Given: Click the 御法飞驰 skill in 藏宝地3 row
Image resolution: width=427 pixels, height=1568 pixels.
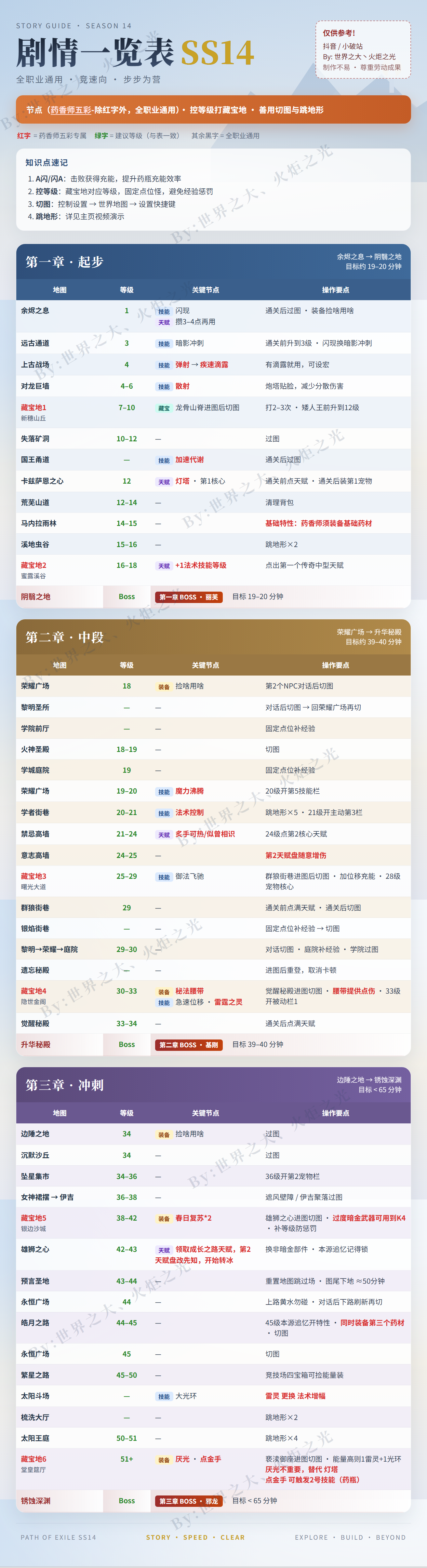Looking at the screenshot, I should coord(190,876).
